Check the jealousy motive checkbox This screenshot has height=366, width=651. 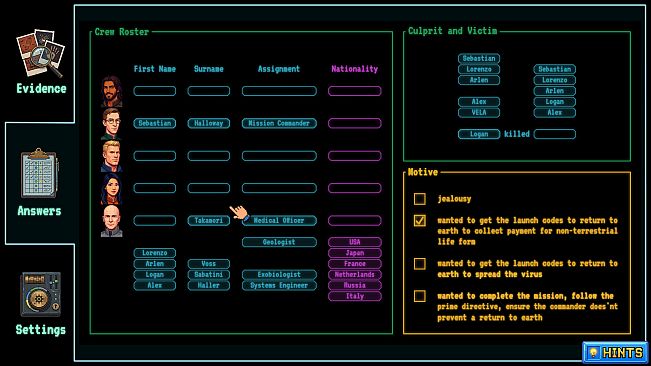420,199
